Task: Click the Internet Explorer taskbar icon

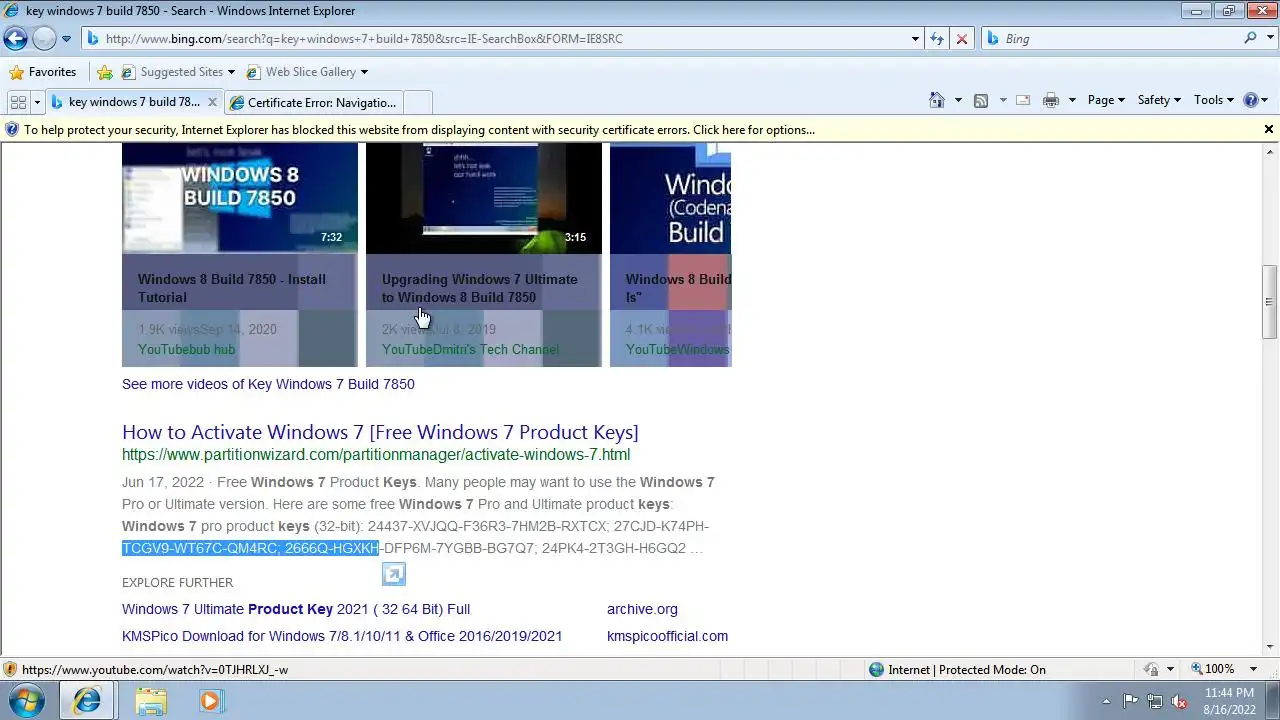Action: (x=87, y=701)
